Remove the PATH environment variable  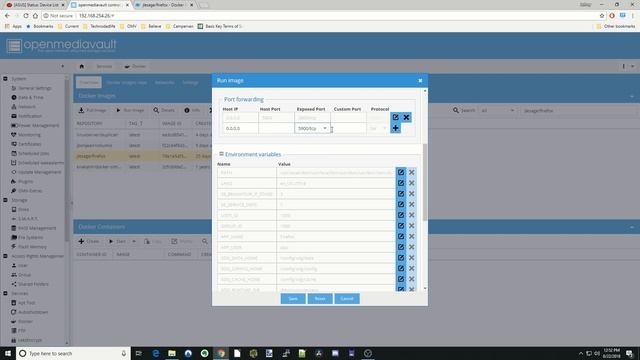coord(411,172)
